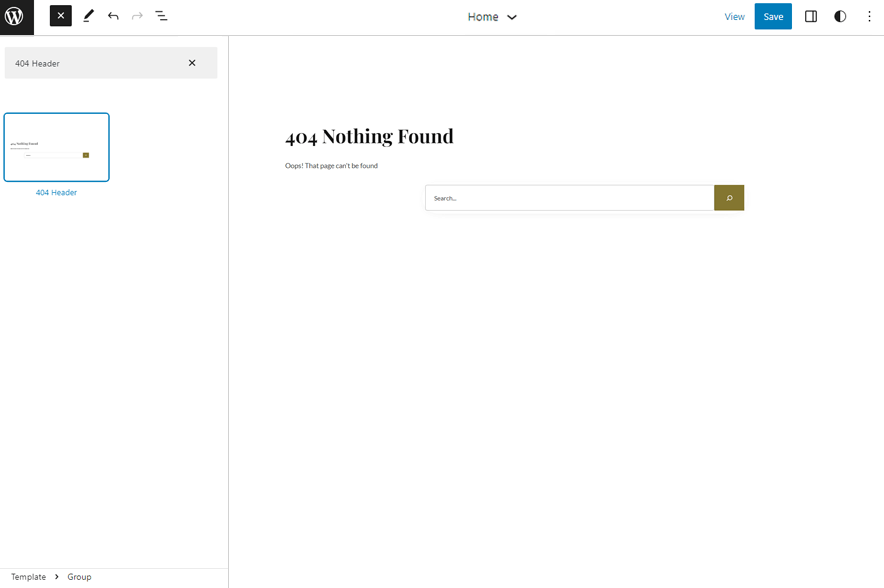Close the block inserter panel
The image size is (884, 588).
61,16
